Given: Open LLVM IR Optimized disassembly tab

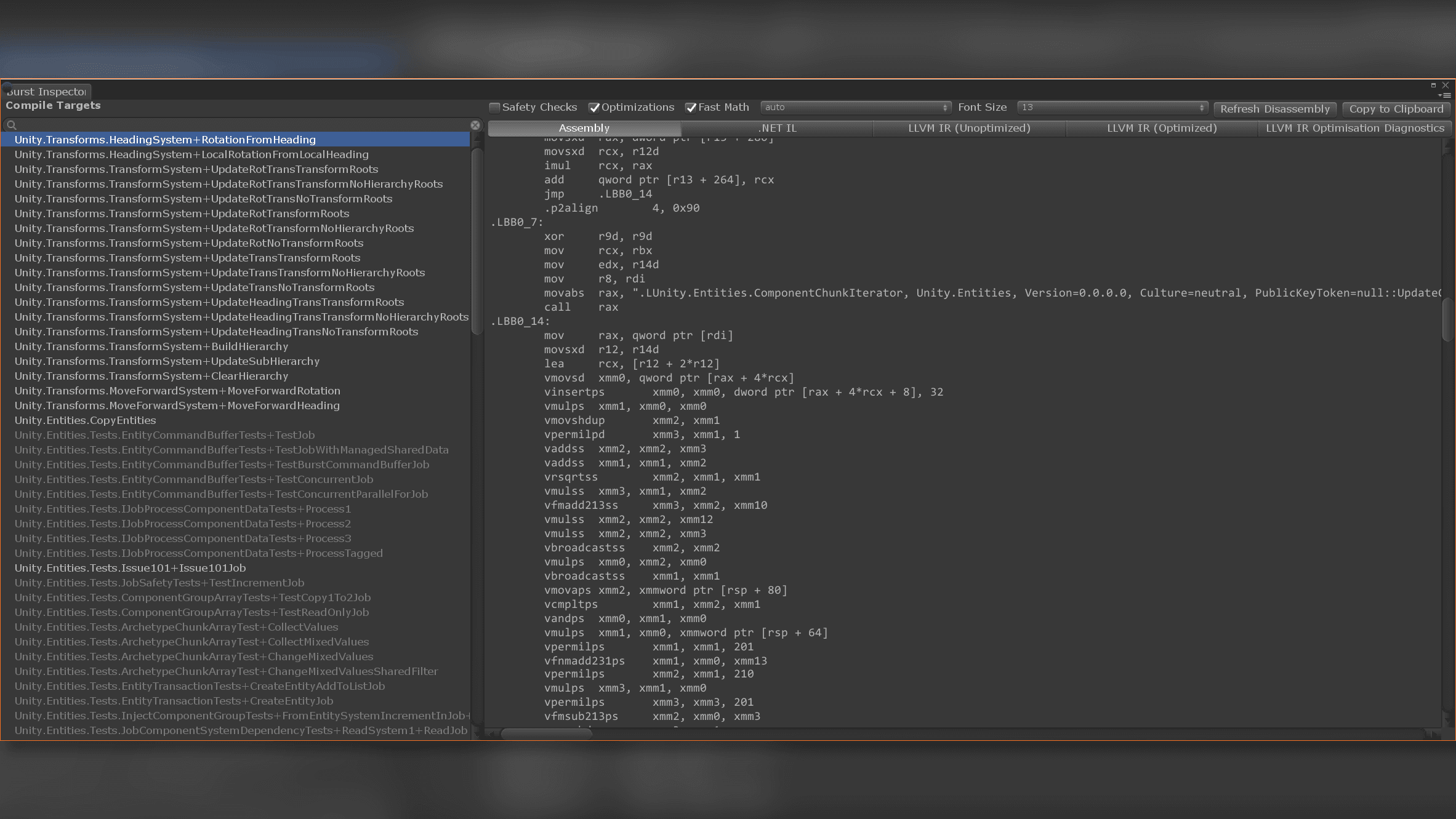Looking at the screenshot, I should click(1161, 128).
